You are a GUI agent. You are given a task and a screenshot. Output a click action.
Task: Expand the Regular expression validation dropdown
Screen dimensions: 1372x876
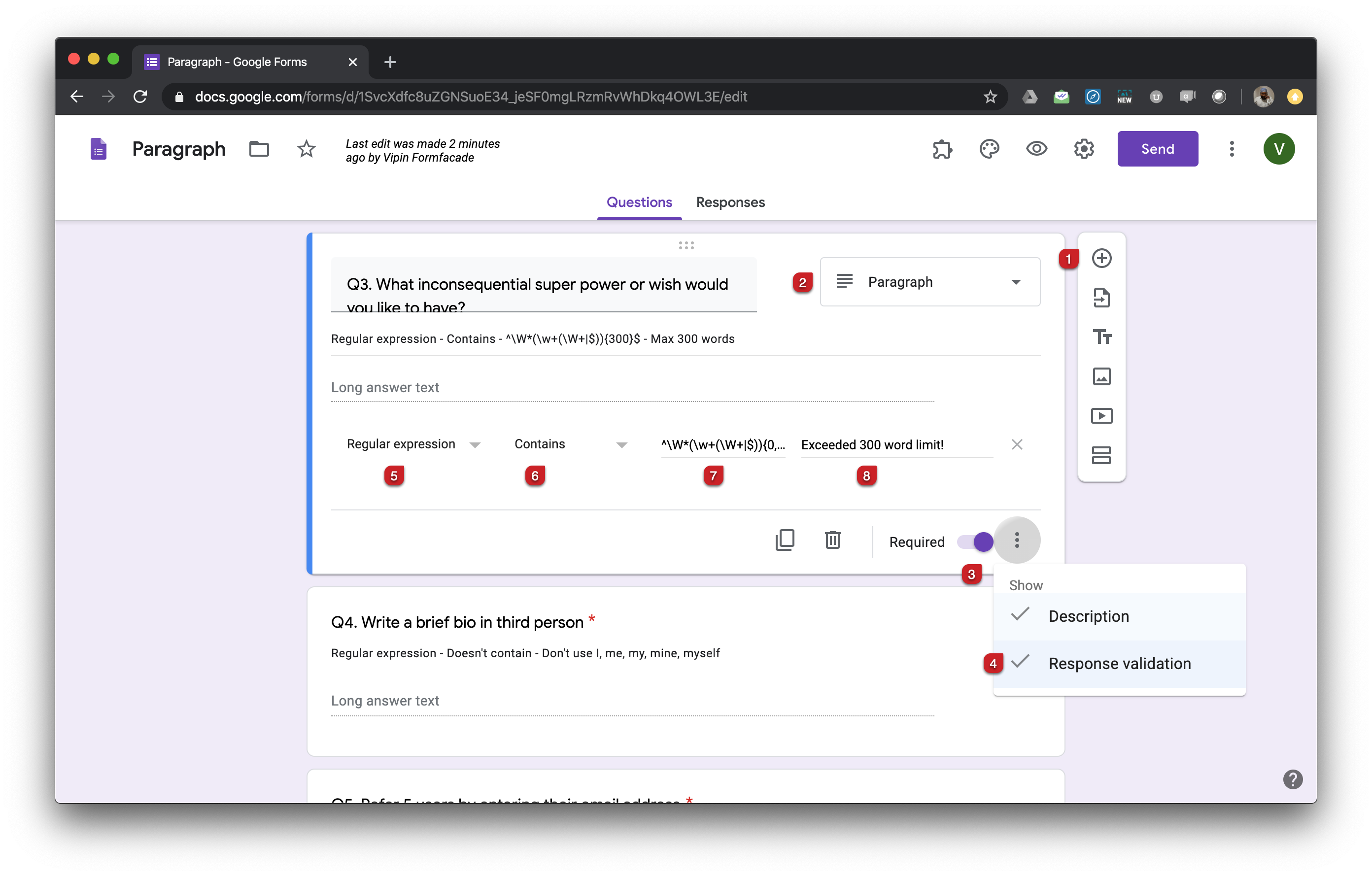(413, 444)
